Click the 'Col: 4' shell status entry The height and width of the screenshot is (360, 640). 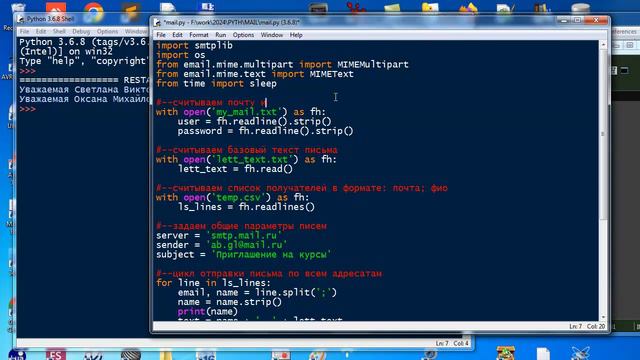pyautogui.click(x=461, y=343)
